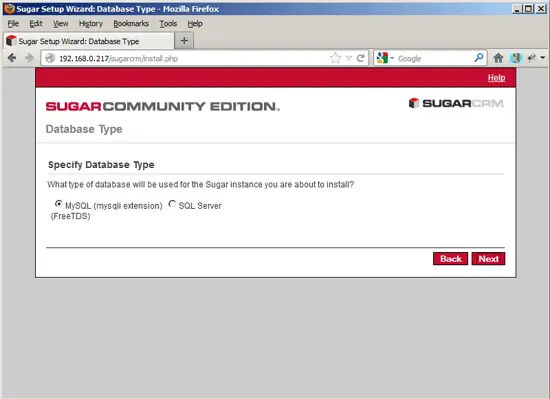
Task: Click the search magnifier icon
Action: [479, 58]
